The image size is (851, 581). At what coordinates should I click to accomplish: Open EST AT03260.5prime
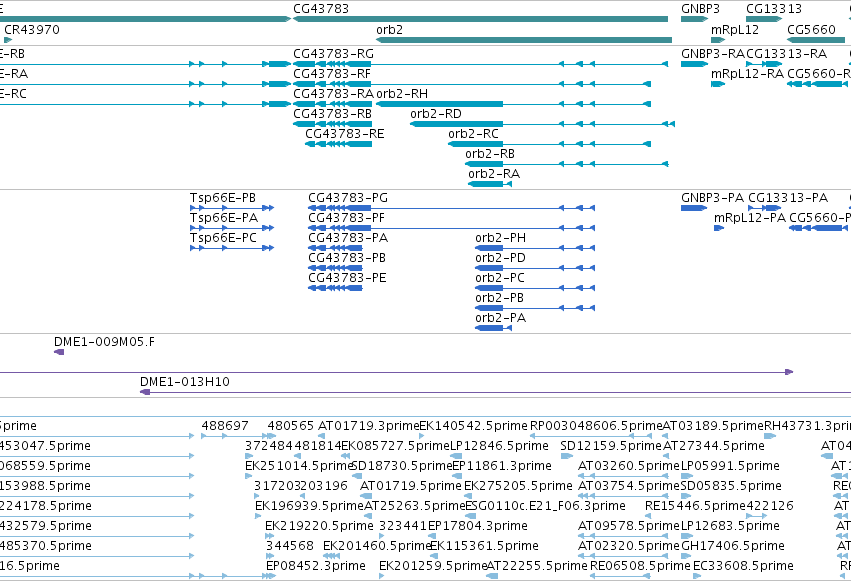coord(628,467)
